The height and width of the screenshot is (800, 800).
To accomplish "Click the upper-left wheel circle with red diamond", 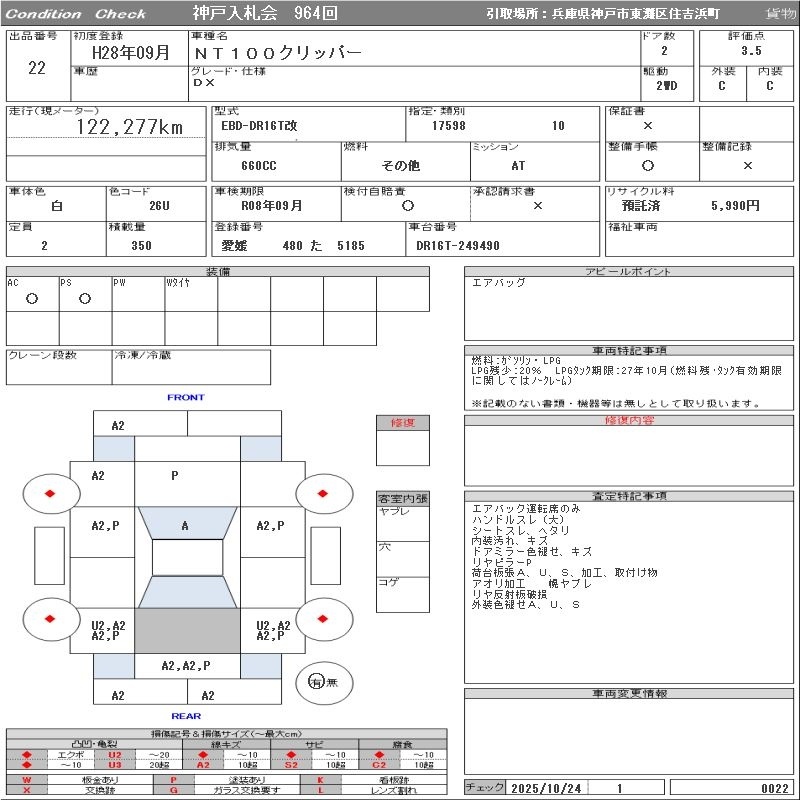I will coord(50,493).
